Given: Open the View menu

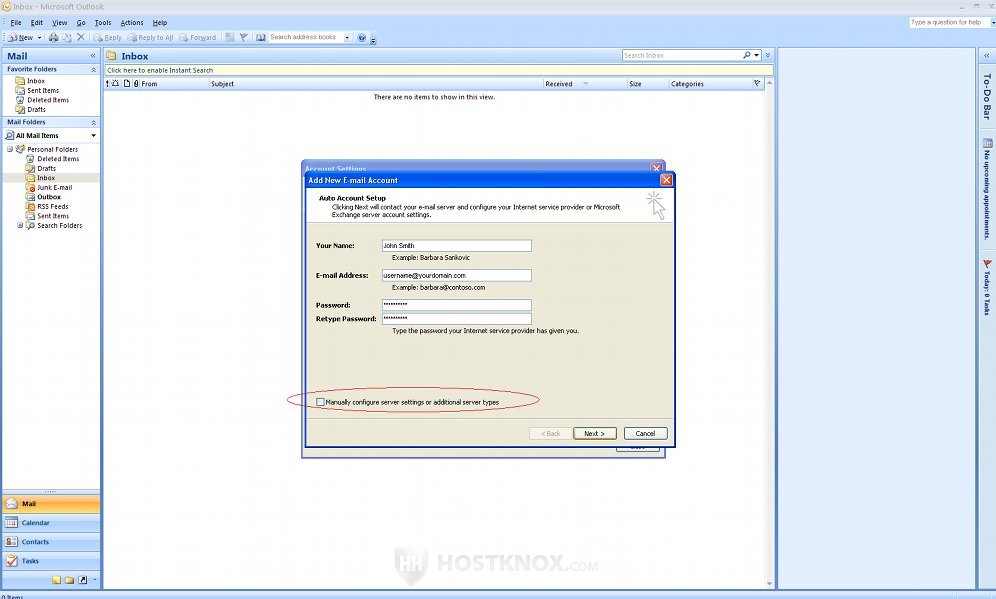Looking at the screenshot, I should click(x=60, y=22).
